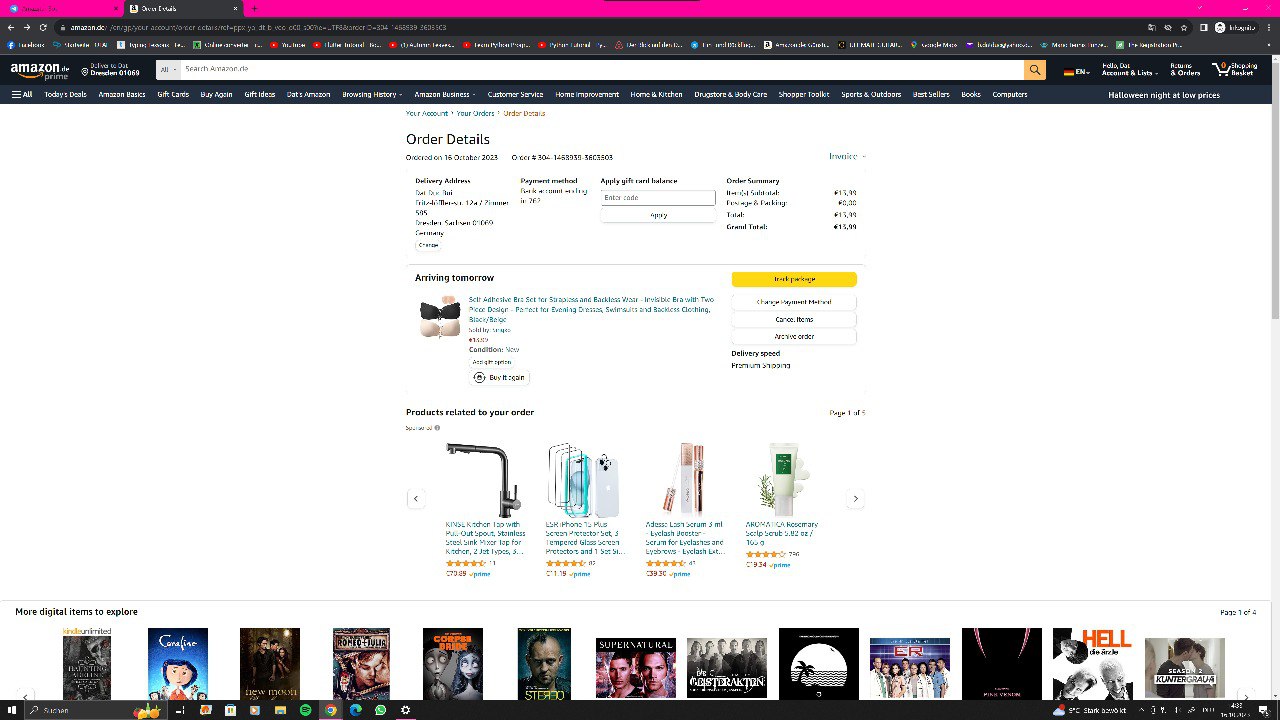The height and width of the screenshot is (720, 1280).
Task: Click Your Orders breadcrumb link
Action: pyautogui.click(x=475, y=113)
